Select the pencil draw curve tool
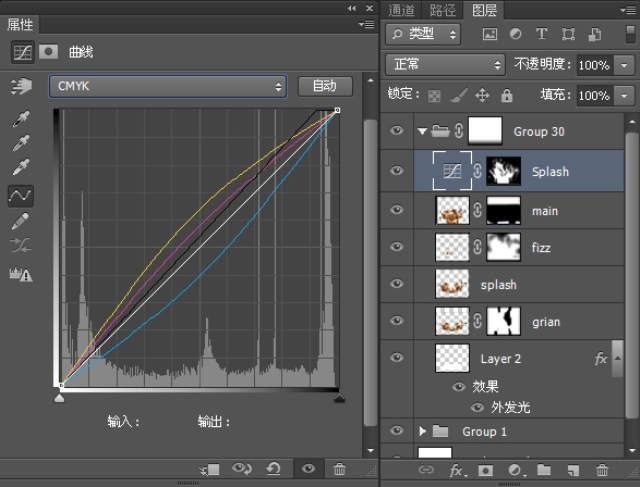Viewport: 640px width, 487px height. (20, 221)
